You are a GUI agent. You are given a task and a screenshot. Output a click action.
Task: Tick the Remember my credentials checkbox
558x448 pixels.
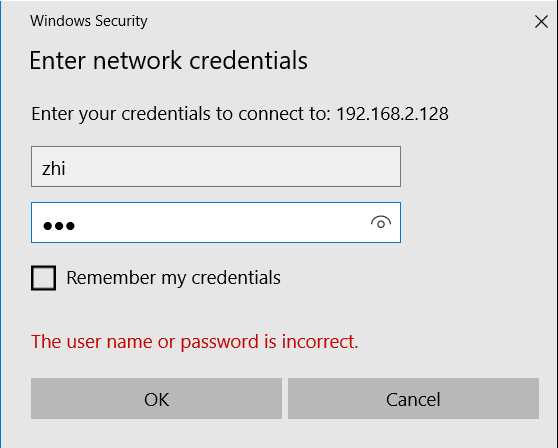click(43, 278)
